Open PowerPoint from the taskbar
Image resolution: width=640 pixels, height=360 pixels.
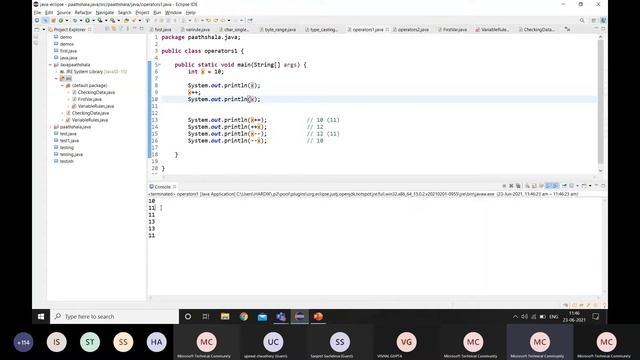click(318, 316)
